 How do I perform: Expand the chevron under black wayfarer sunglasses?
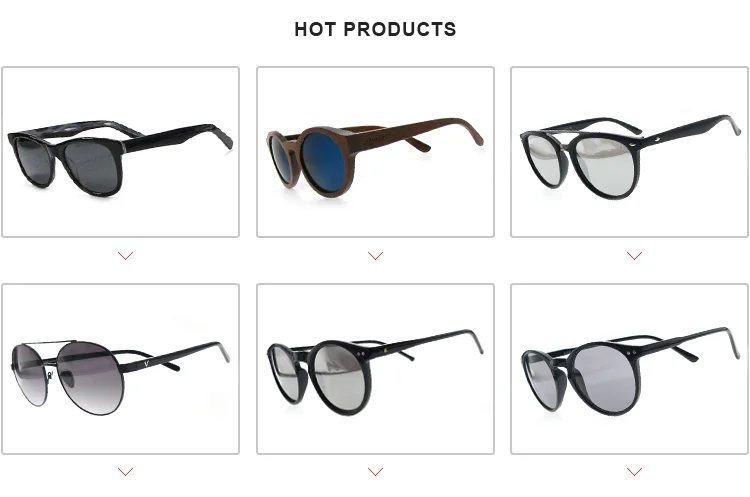125,256
